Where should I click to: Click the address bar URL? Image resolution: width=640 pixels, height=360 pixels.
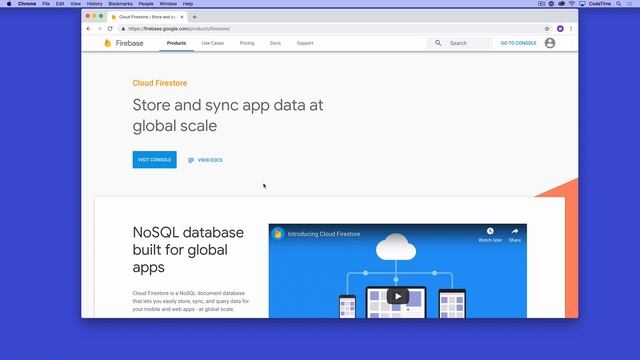coord(179,29)
